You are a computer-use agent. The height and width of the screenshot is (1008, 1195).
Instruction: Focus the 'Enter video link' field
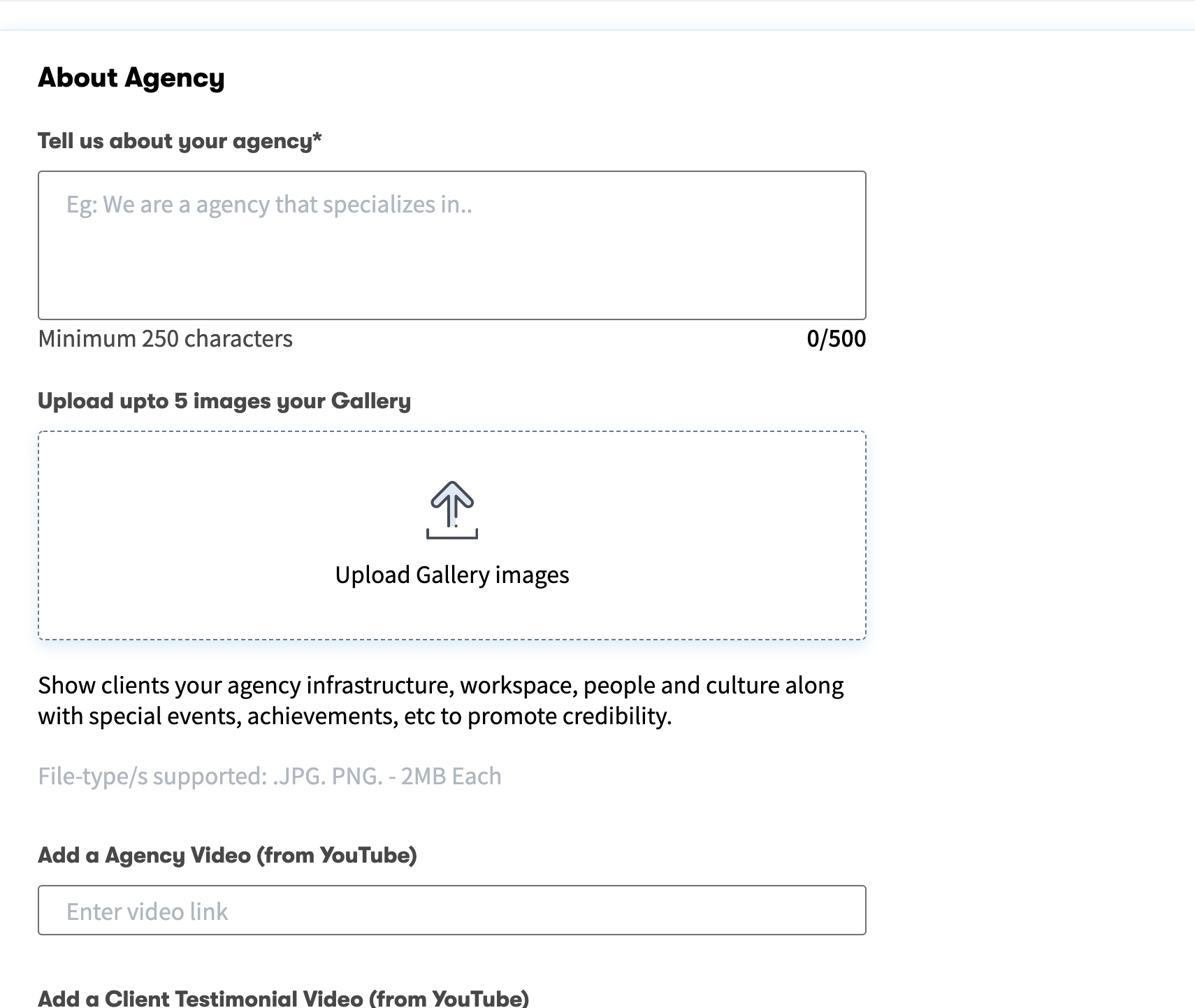tap(451, 910)
